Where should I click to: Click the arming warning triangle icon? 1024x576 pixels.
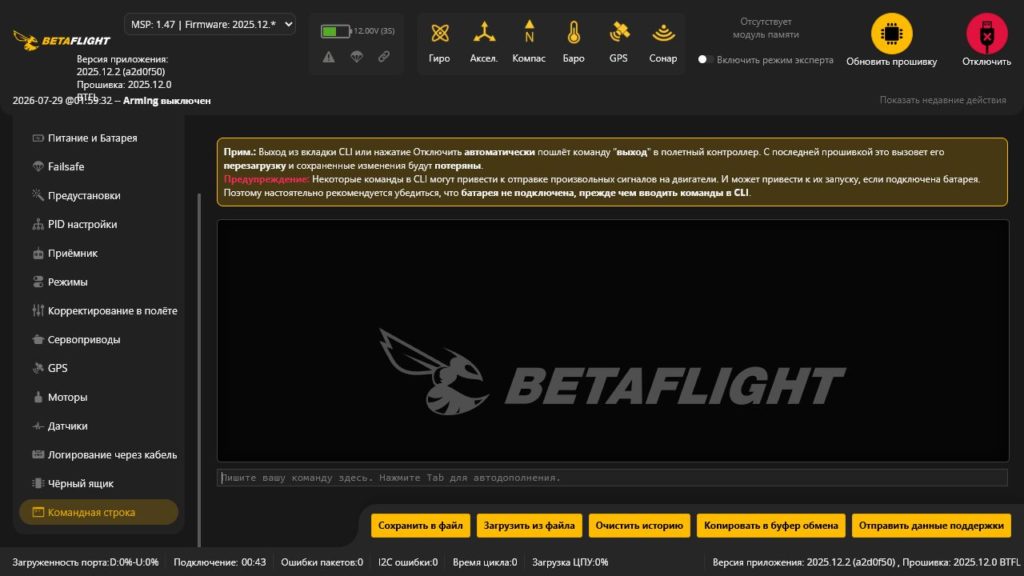[328, 57]
